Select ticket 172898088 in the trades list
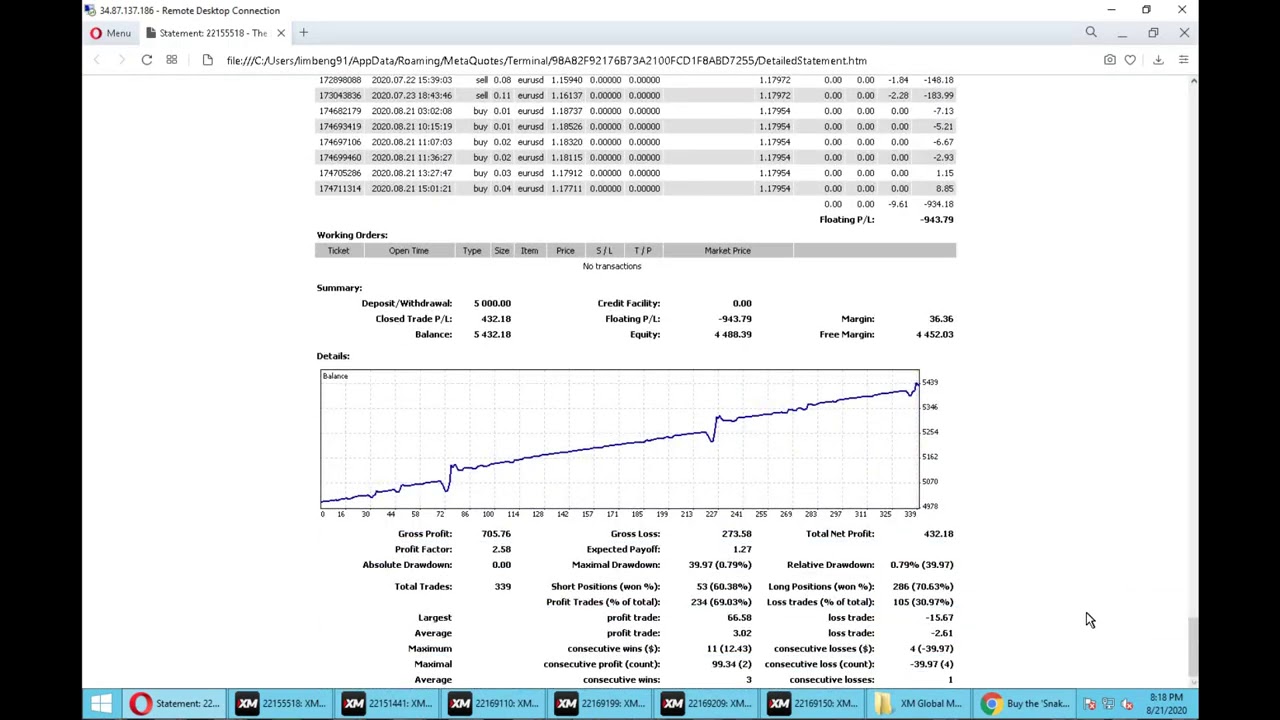This screenshot has height=720, width=1280. [x=340, y=80]
